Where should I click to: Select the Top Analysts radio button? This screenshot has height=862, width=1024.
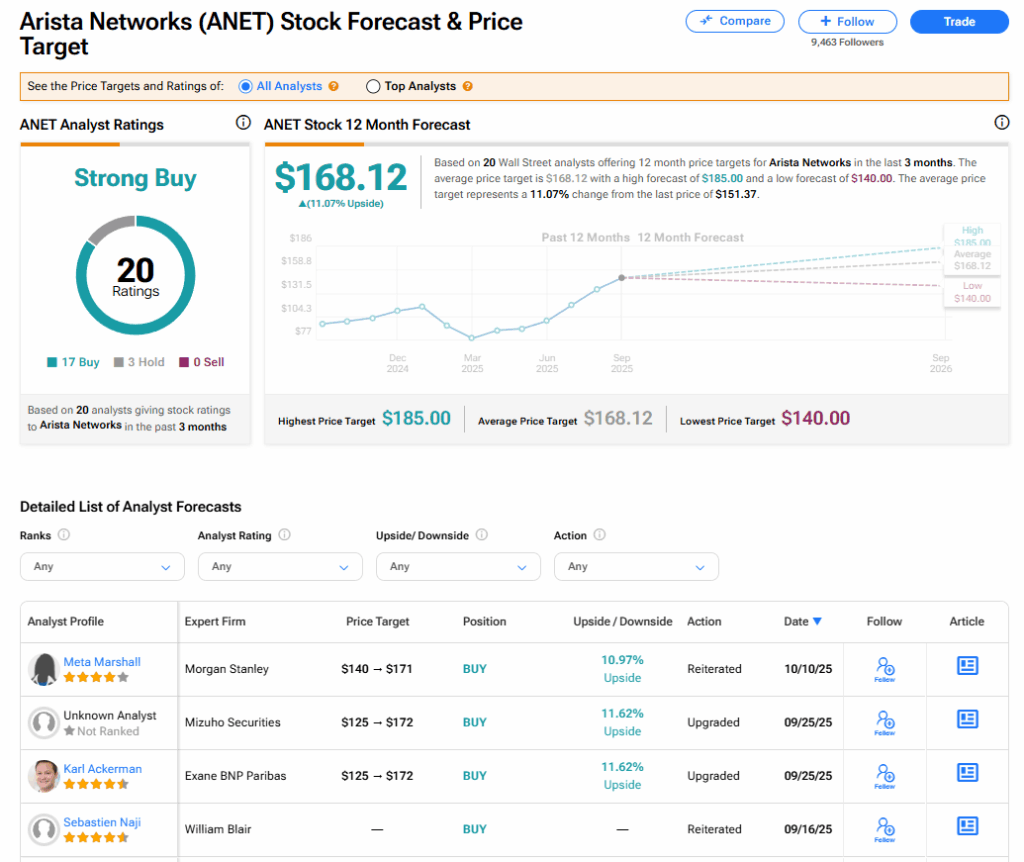point(373,87)
